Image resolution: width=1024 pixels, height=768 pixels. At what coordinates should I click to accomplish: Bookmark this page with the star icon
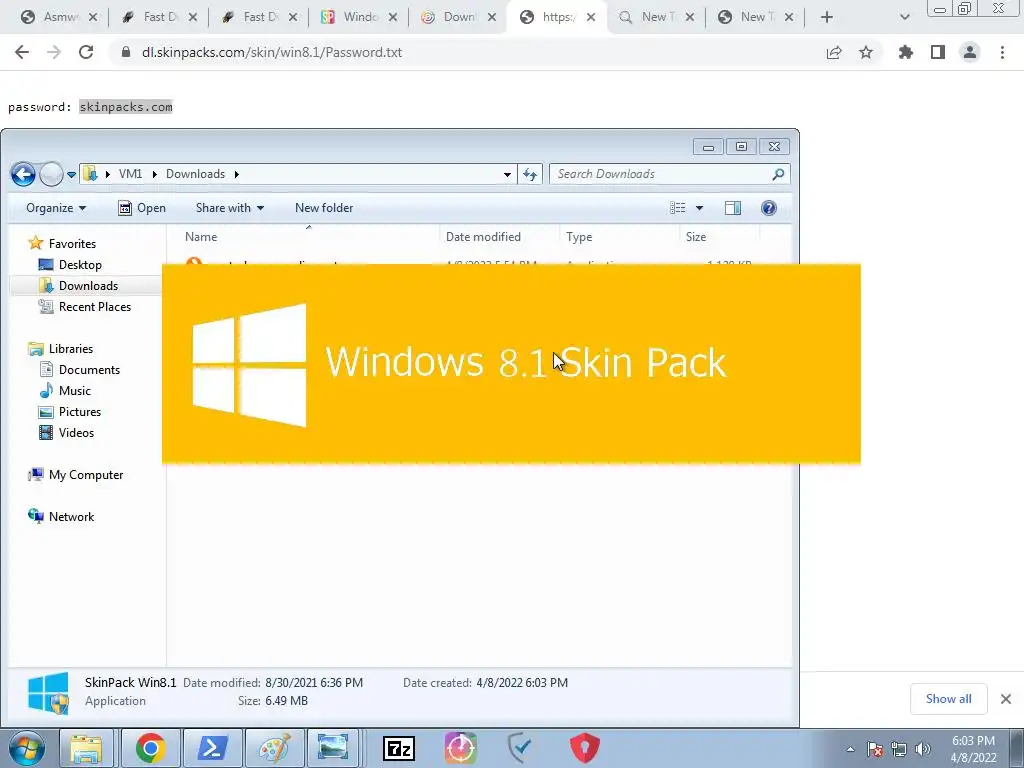866,52
